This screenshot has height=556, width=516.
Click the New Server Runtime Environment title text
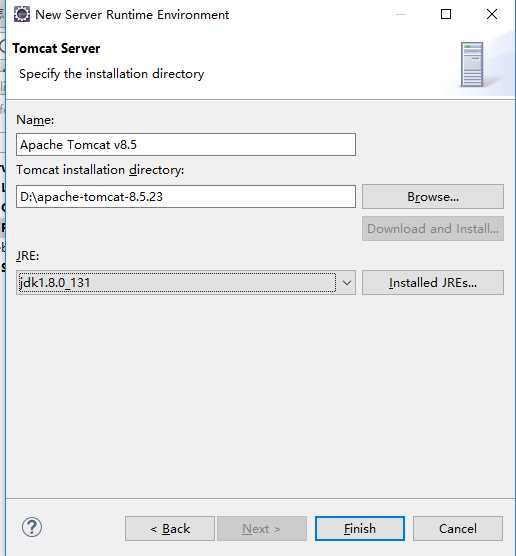[132, 15]
